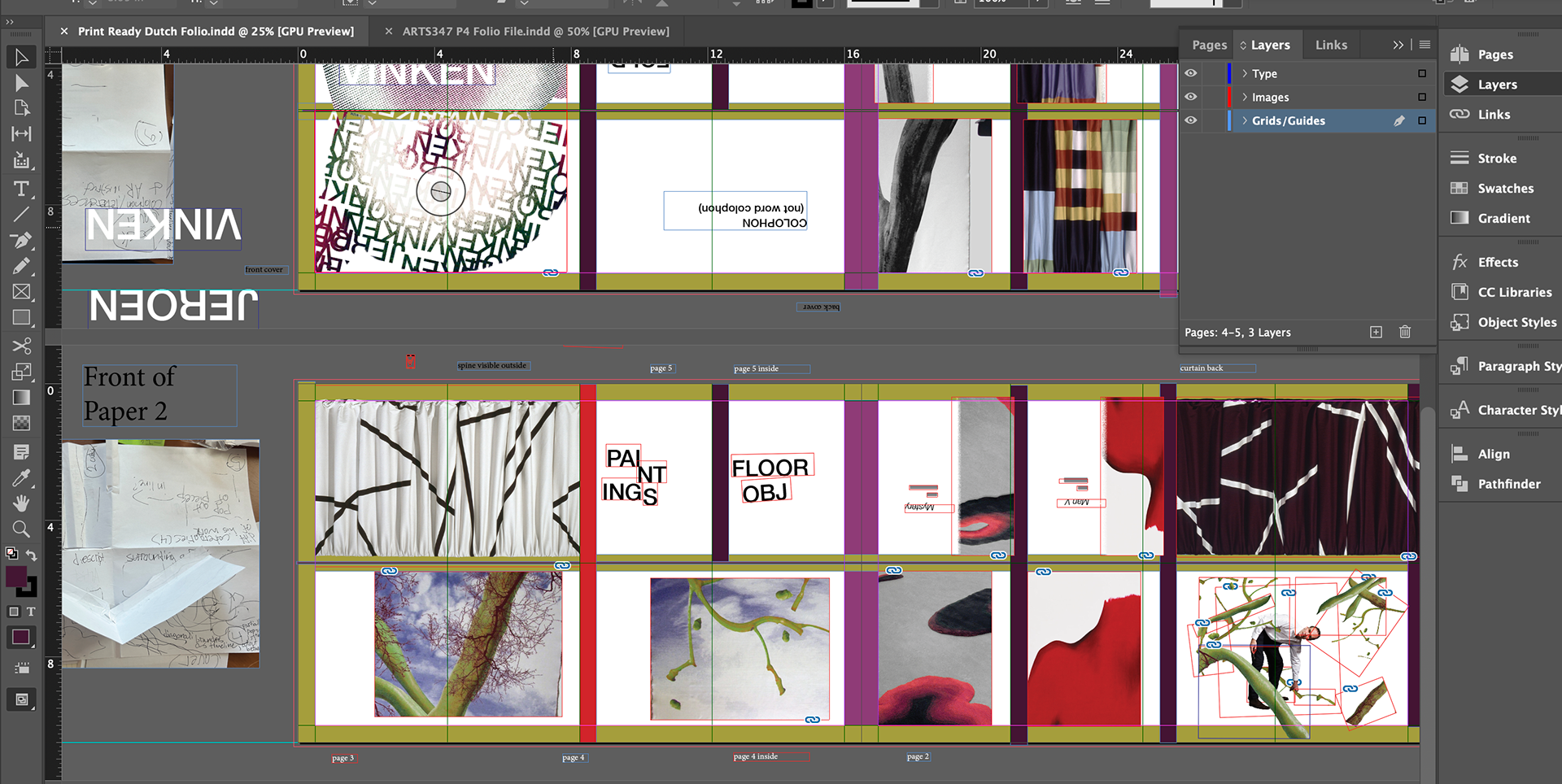Select the Rectangle tool

(22, 318)
